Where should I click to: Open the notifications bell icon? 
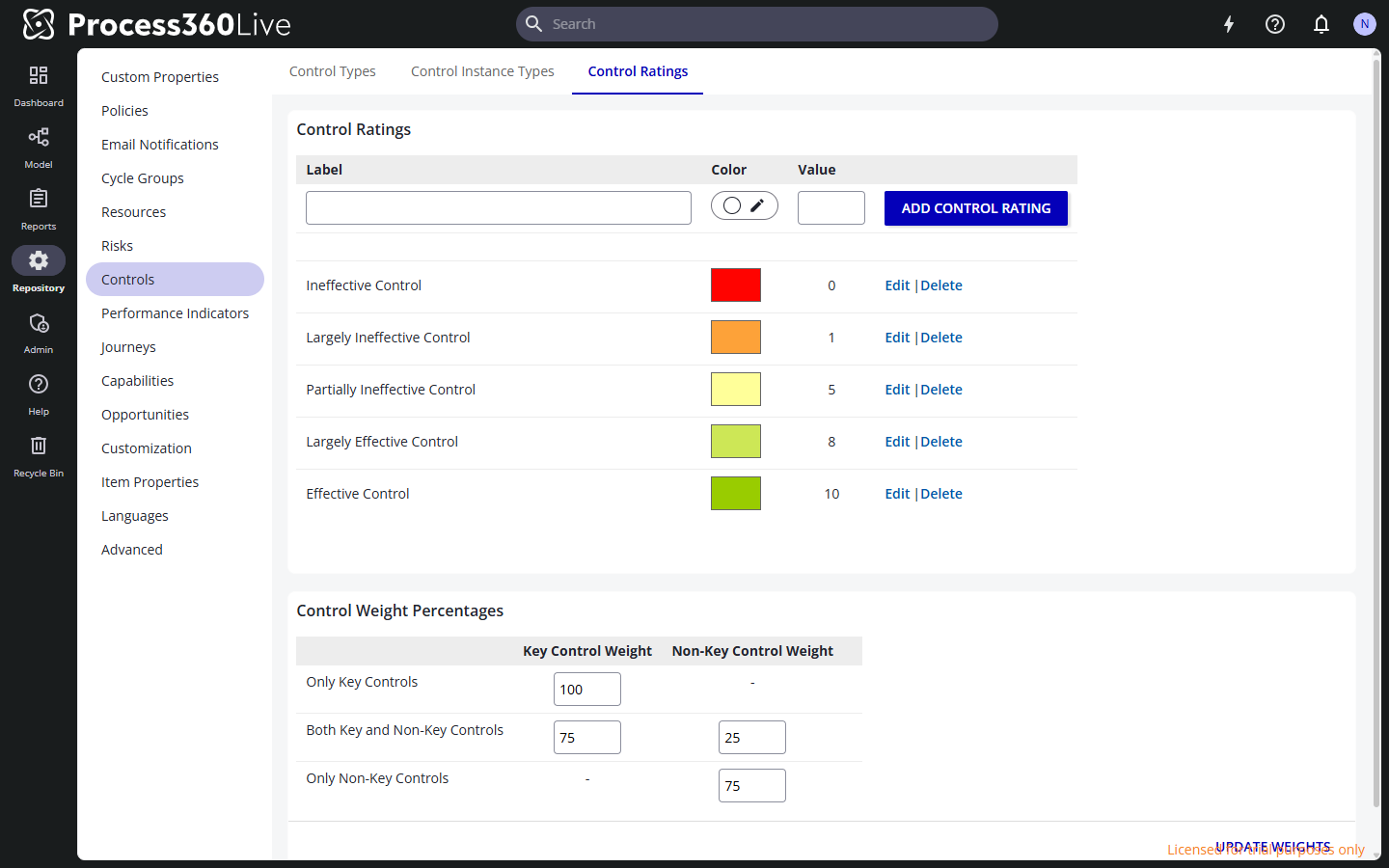pos(1321,24)
